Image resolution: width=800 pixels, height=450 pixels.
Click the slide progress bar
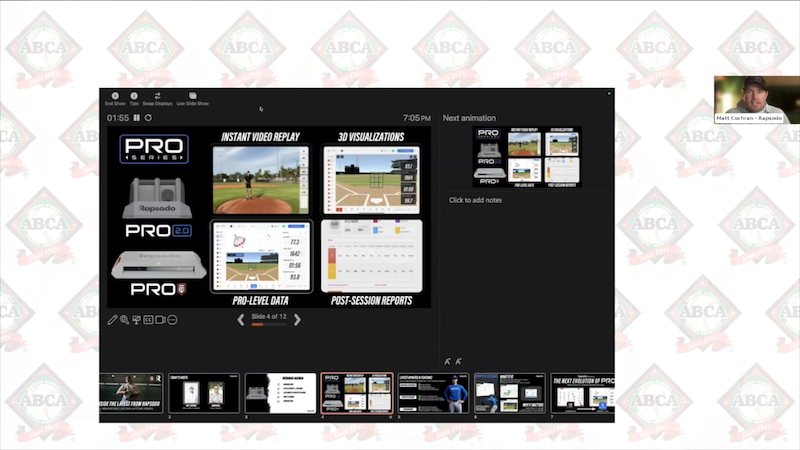tap(269, 324)
